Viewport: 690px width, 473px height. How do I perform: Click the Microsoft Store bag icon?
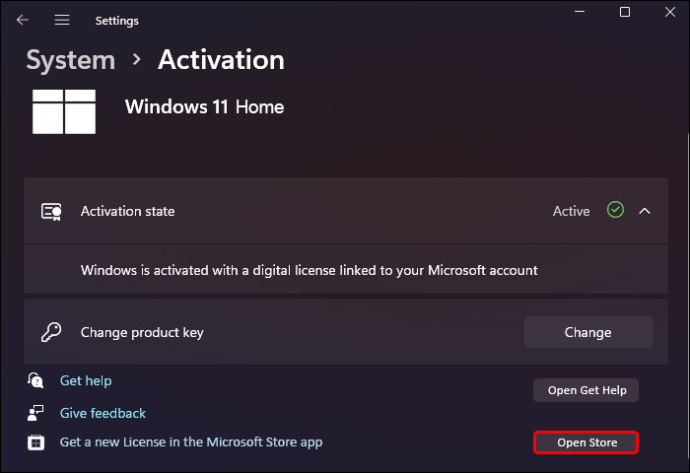click(36, 442)
